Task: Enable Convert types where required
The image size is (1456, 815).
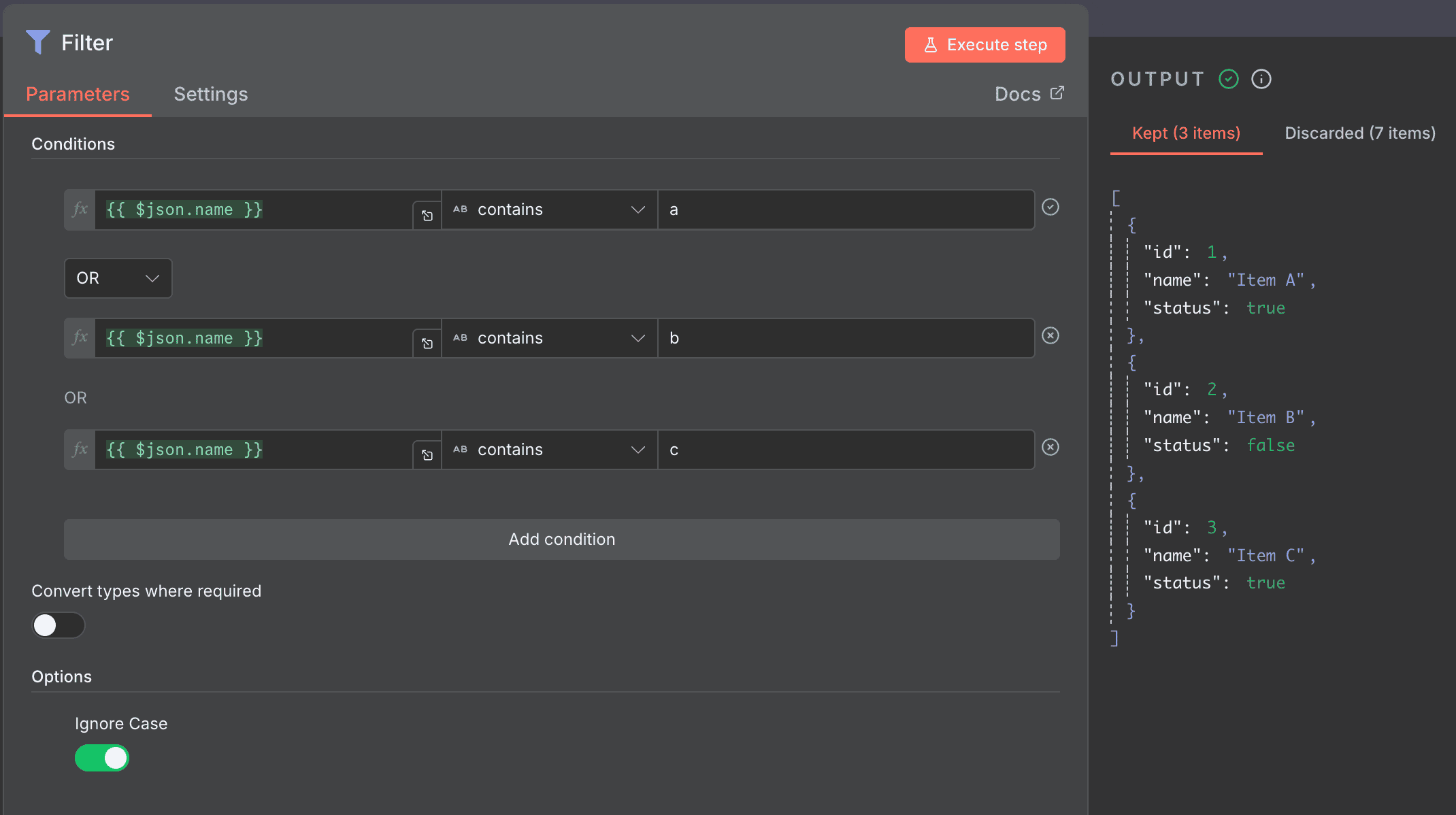Action: click(x=58, y=625)
